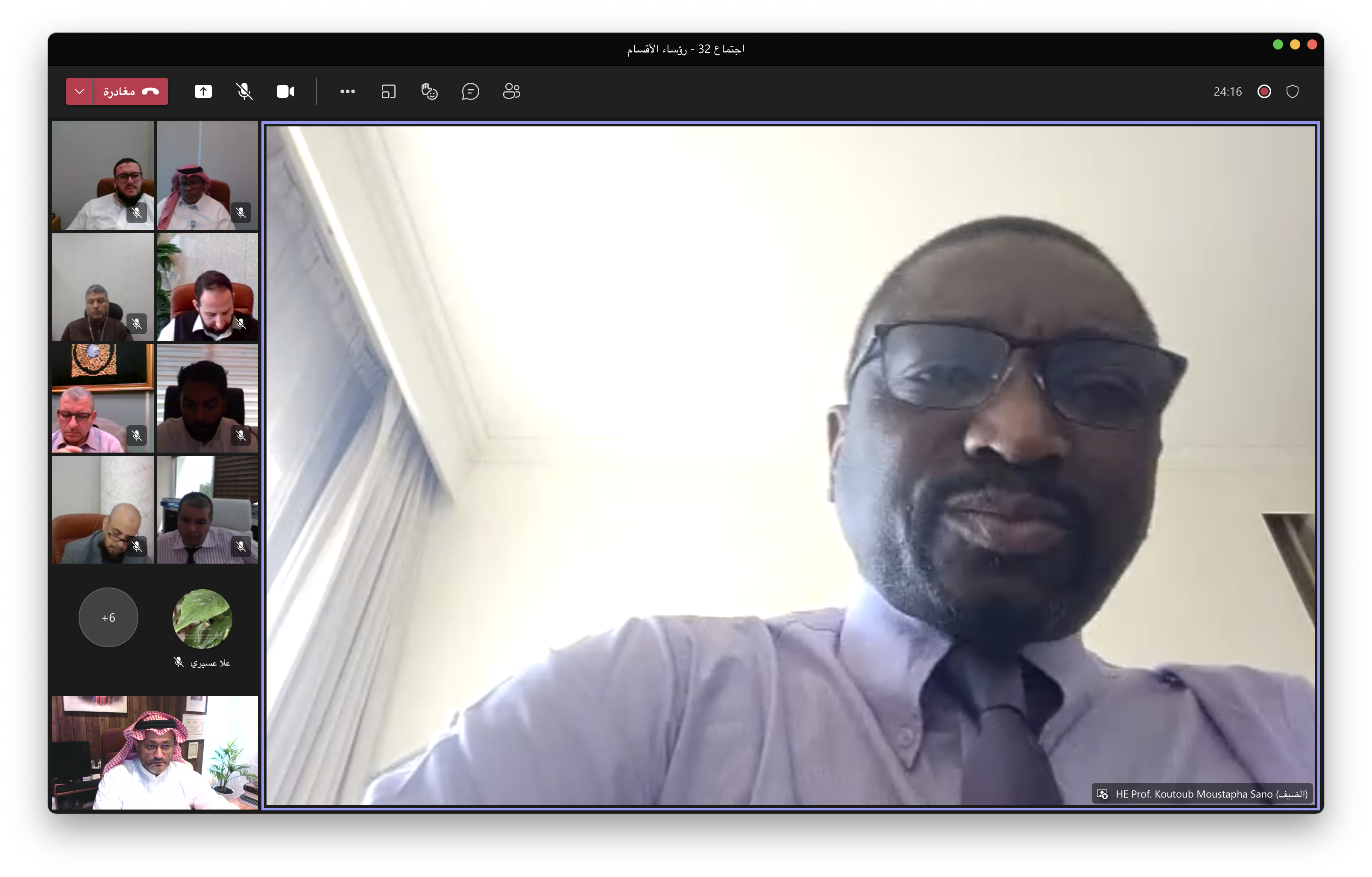The height and width of the screenshot is (877, 1372).
Task: Open the +6 overflow participants bubble
Action: [x=108, y=618]
